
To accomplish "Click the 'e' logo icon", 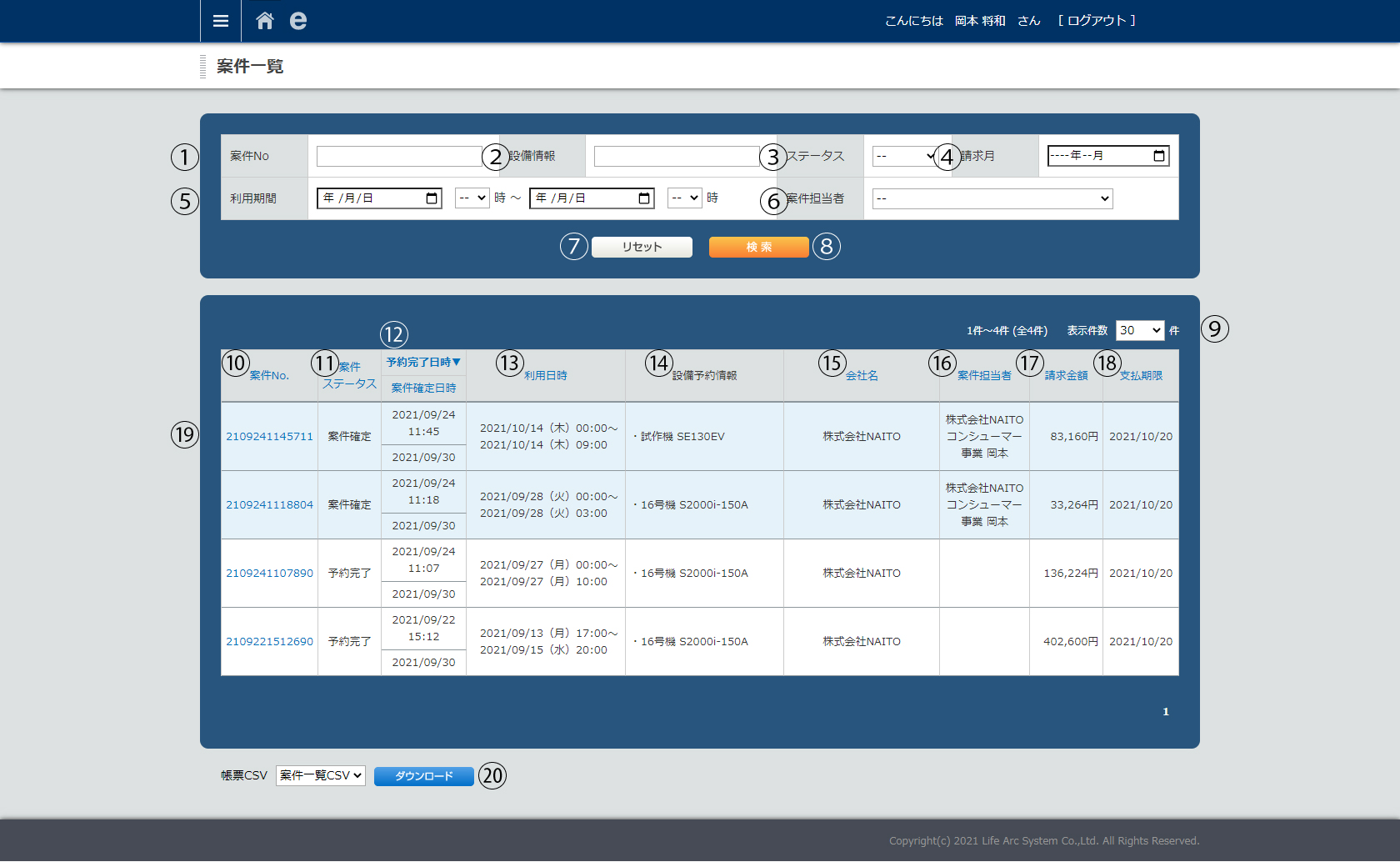I will point(297,21).
